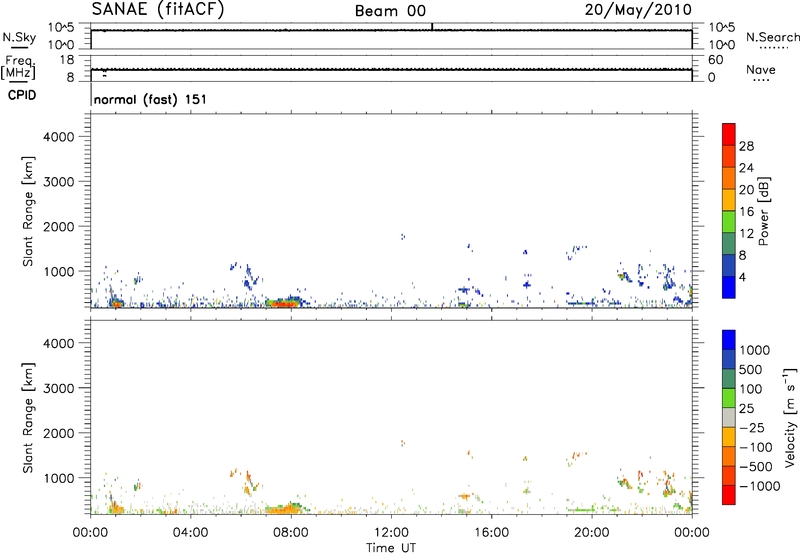Click the green 12-16 dB Power color segment
Image resolution: width=800 pixels, height=554 pixels.
pyautogui.click(x=729, y=222)
